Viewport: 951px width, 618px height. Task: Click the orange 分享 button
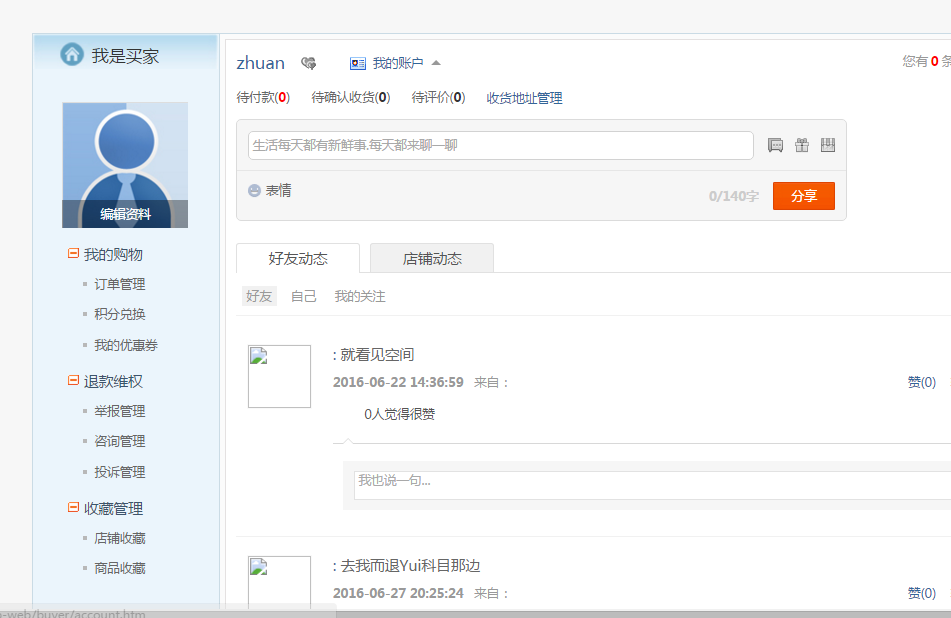(x=804, y=196)
